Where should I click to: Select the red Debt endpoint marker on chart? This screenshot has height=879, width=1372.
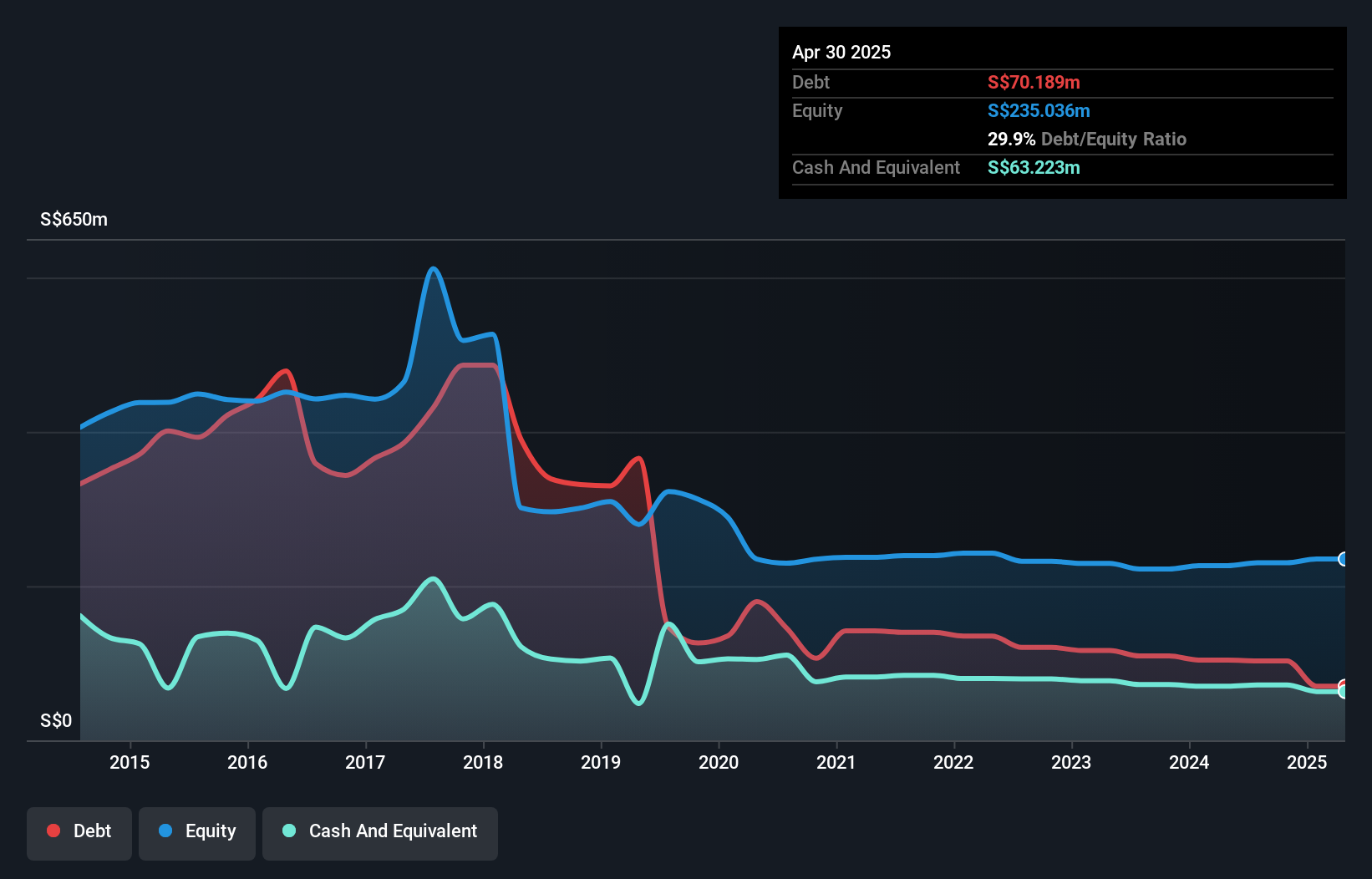coord(1344,686)
